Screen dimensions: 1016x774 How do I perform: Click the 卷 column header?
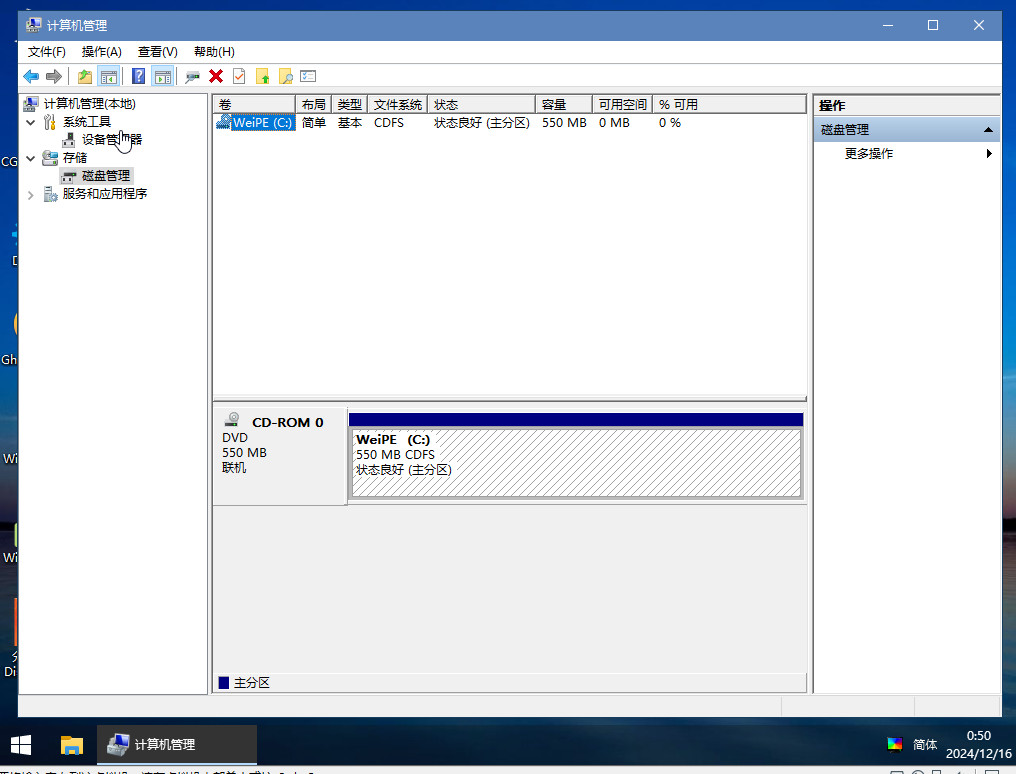255,104
